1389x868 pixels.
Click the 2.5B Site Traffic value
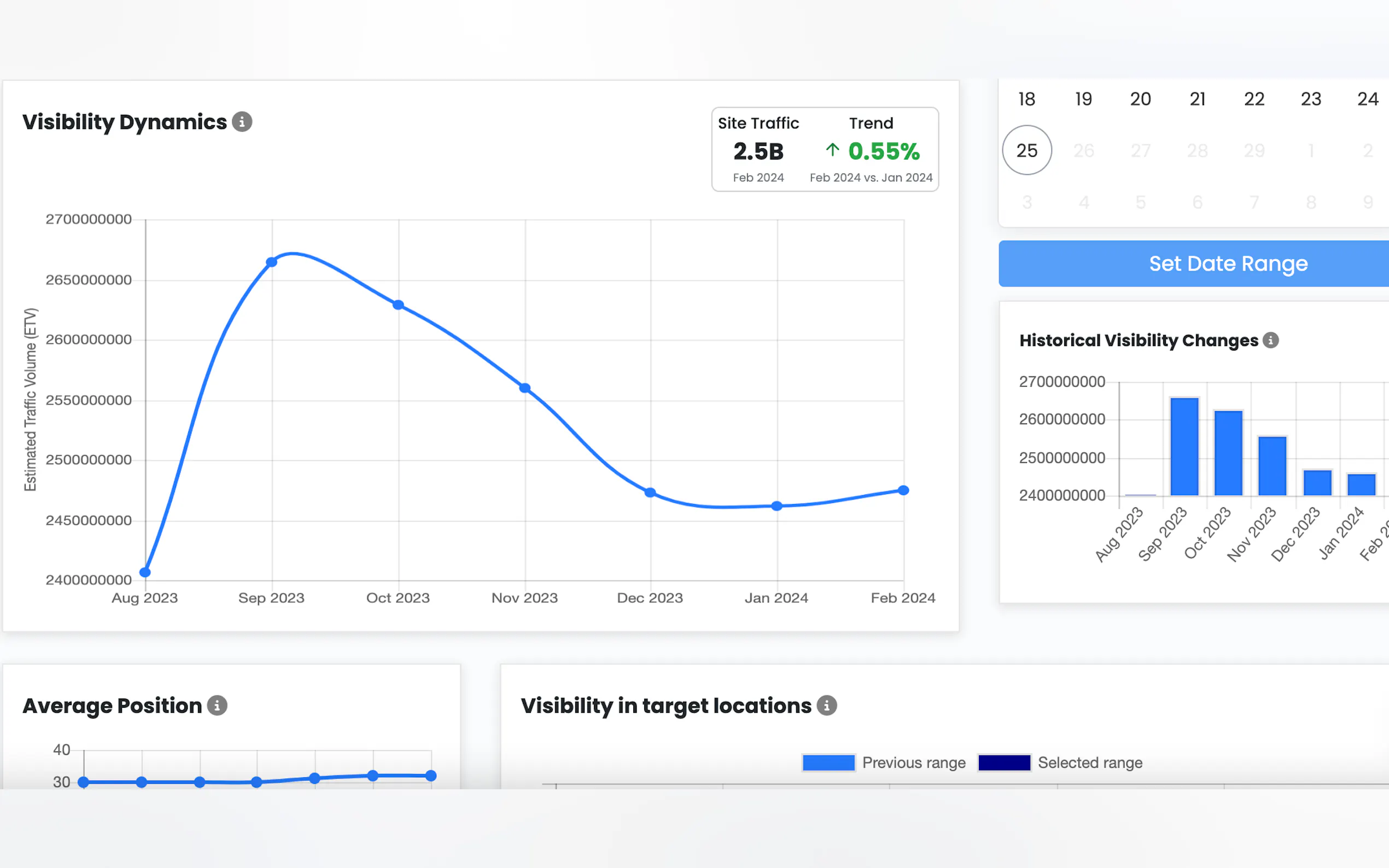pyautogui.click(x=758, y=151)
